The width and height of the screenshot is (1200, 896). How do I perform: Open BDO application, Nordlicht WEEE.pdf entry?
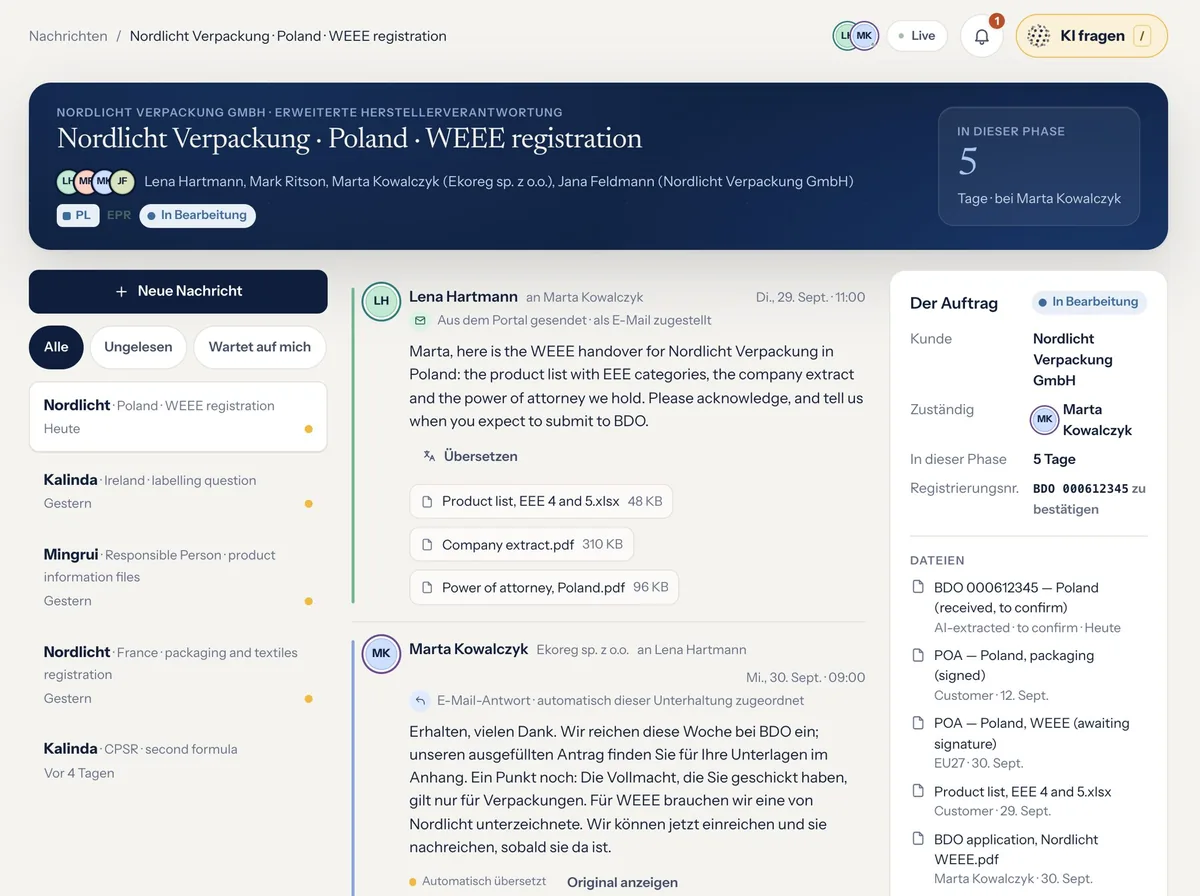point(1029,859)
